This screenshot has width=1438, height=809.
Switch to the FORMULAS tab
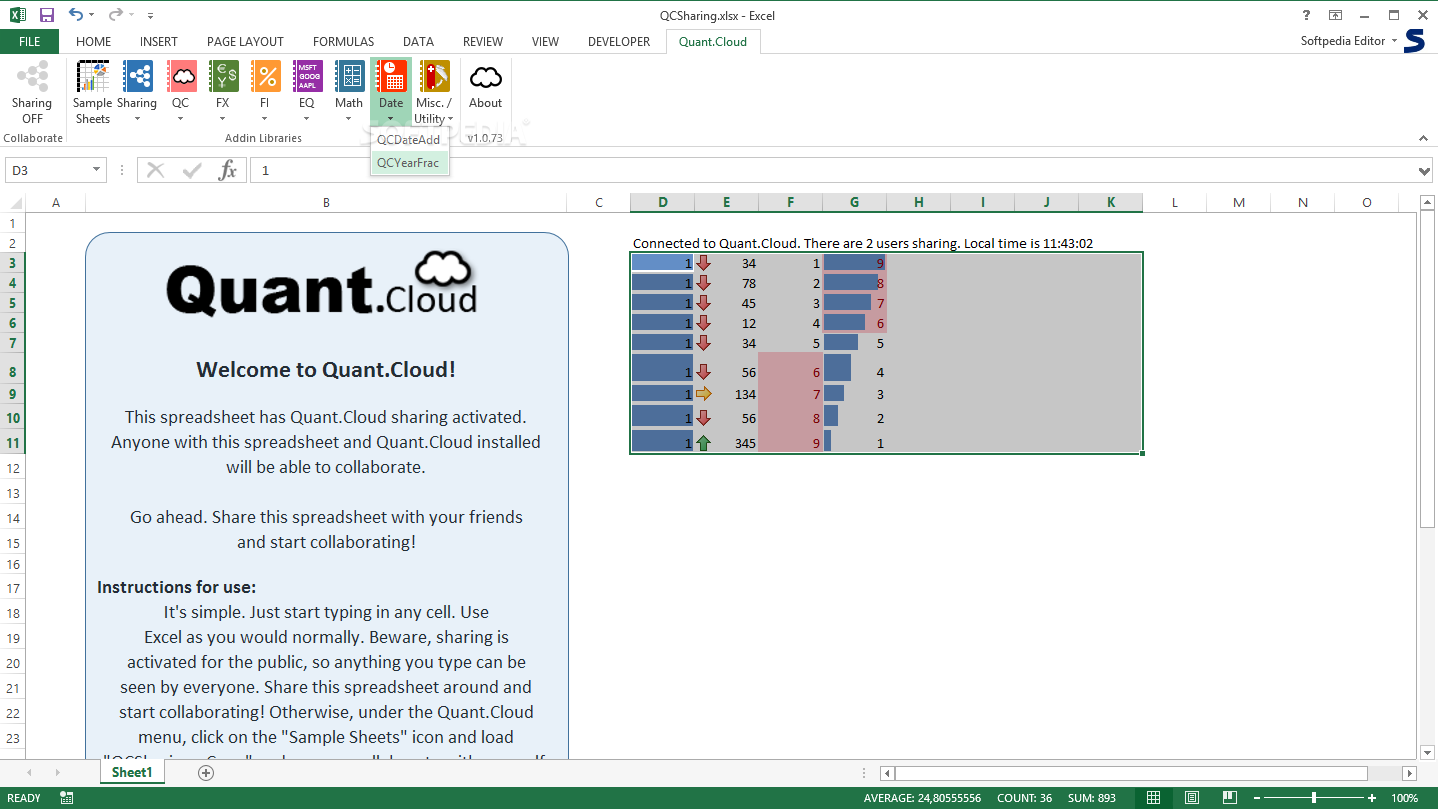[x=343, y=41]
